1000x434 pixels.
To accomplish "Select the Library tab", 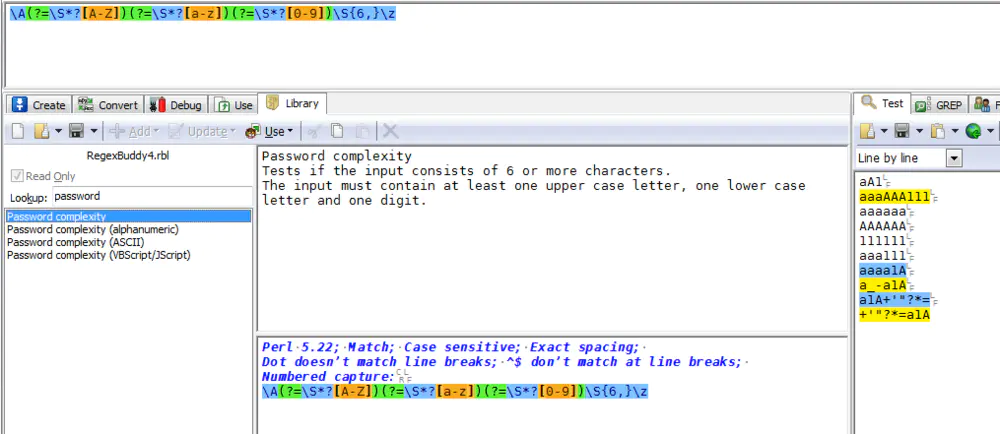I will pyautogui.click(x=291, y=103).
